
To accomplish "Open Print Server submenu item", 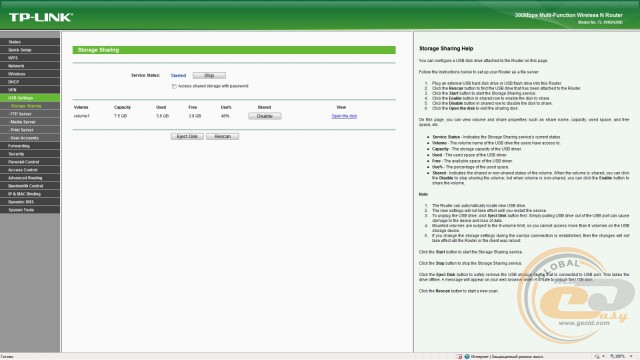I will point(30,130).
